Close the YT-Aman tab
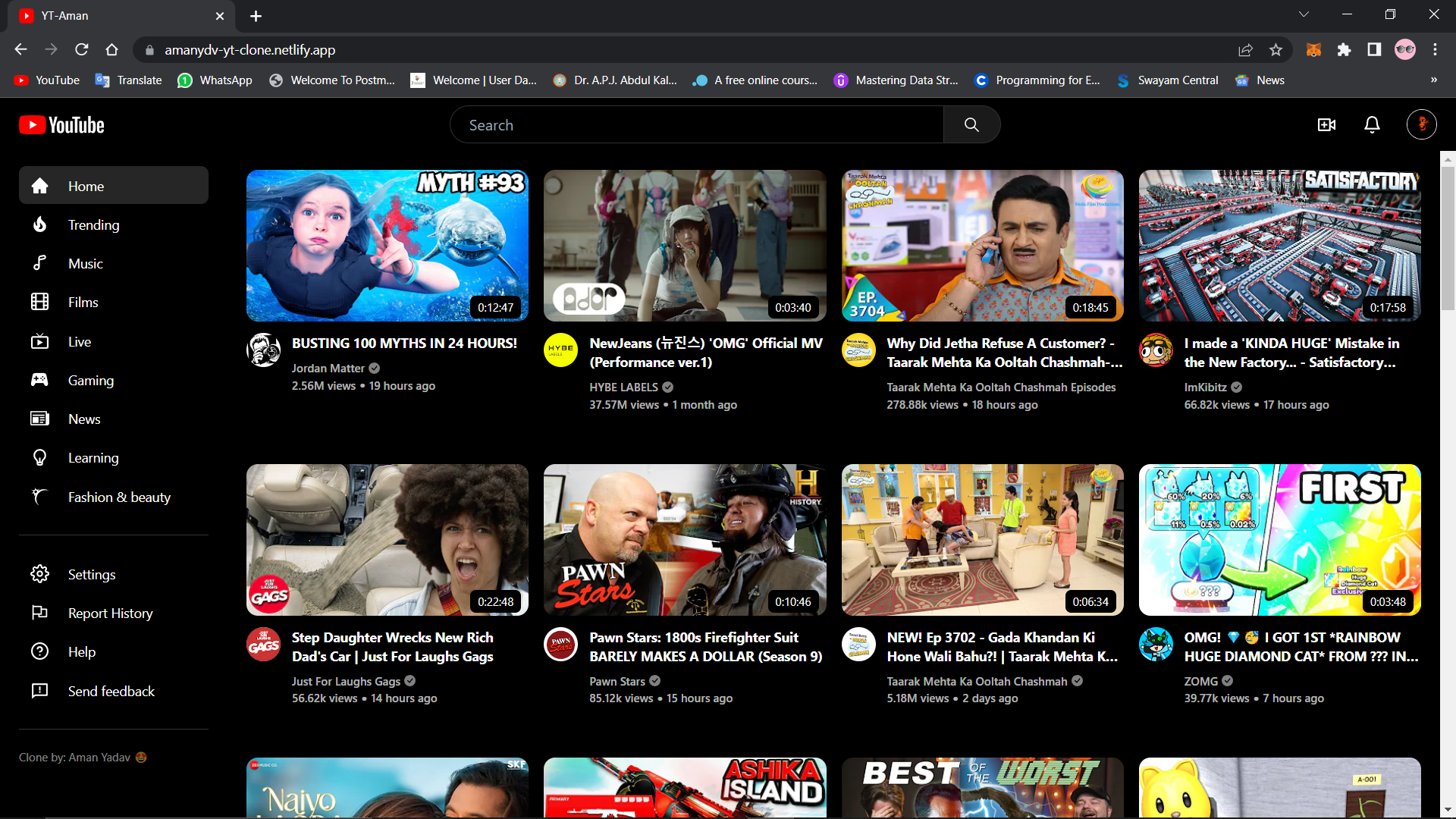The height and width of the screenshot is (819, 1456). pyautogui.click(x=220, y=16)
